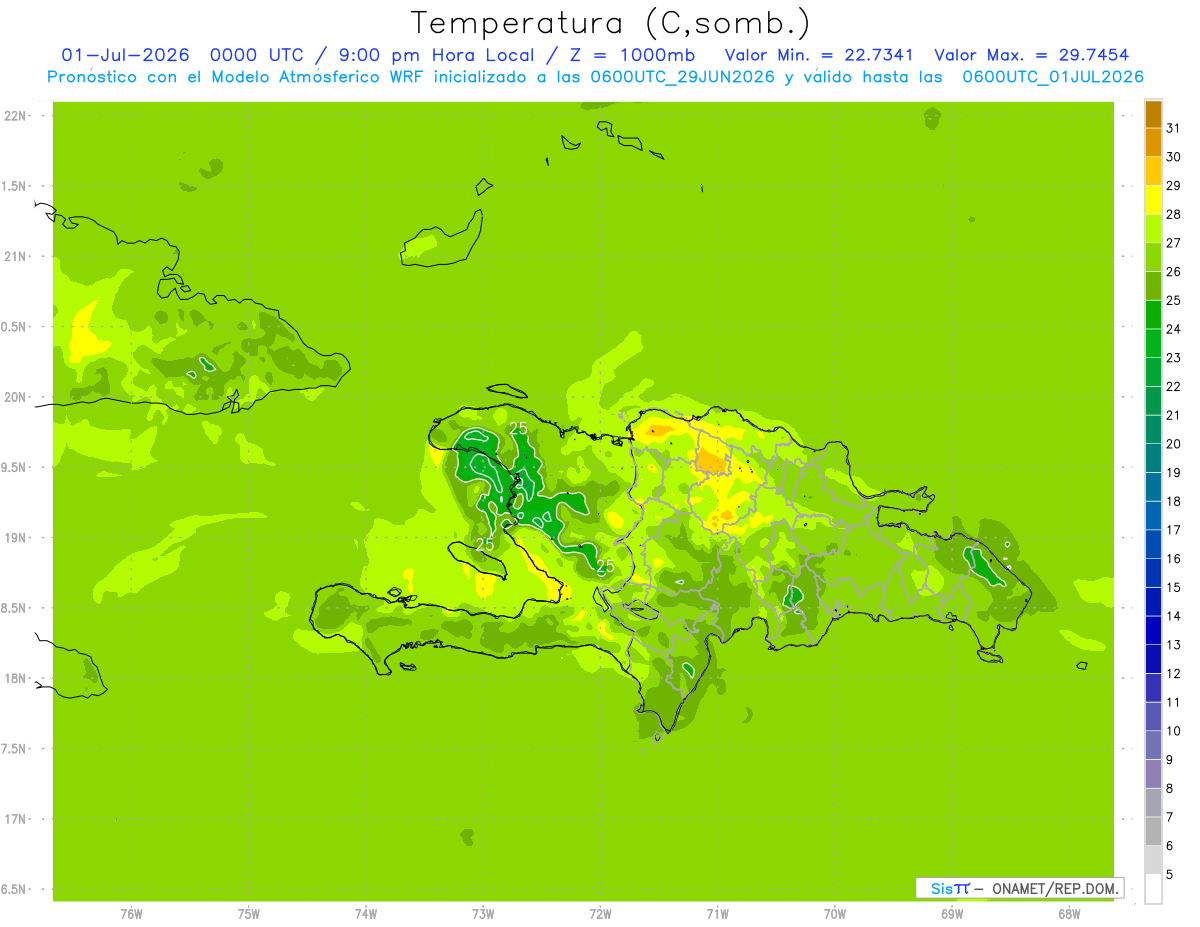Image resolution: width=1200 pixels, height=927 pixels.
Task: Click the purple legend band between 8 and 9
Action: pos(1153,774)
